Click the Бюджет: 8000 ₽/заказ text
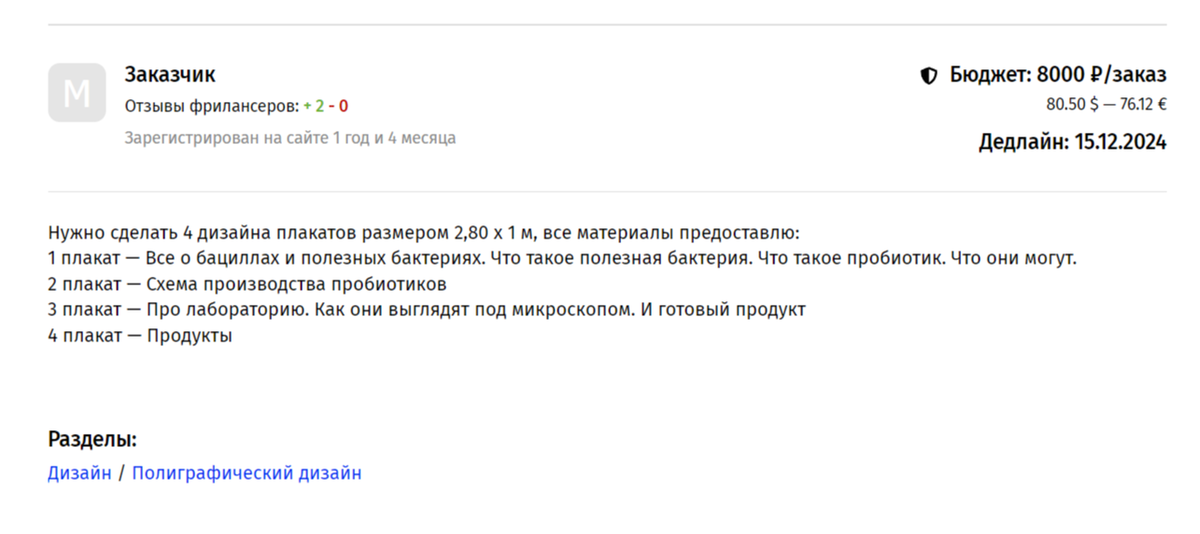 (1058, 75)
